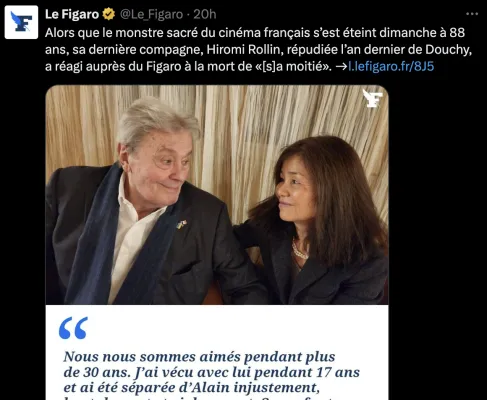Click the lapel pin on the man's jacket
The image size is (487, 400).
pos(181,224)
